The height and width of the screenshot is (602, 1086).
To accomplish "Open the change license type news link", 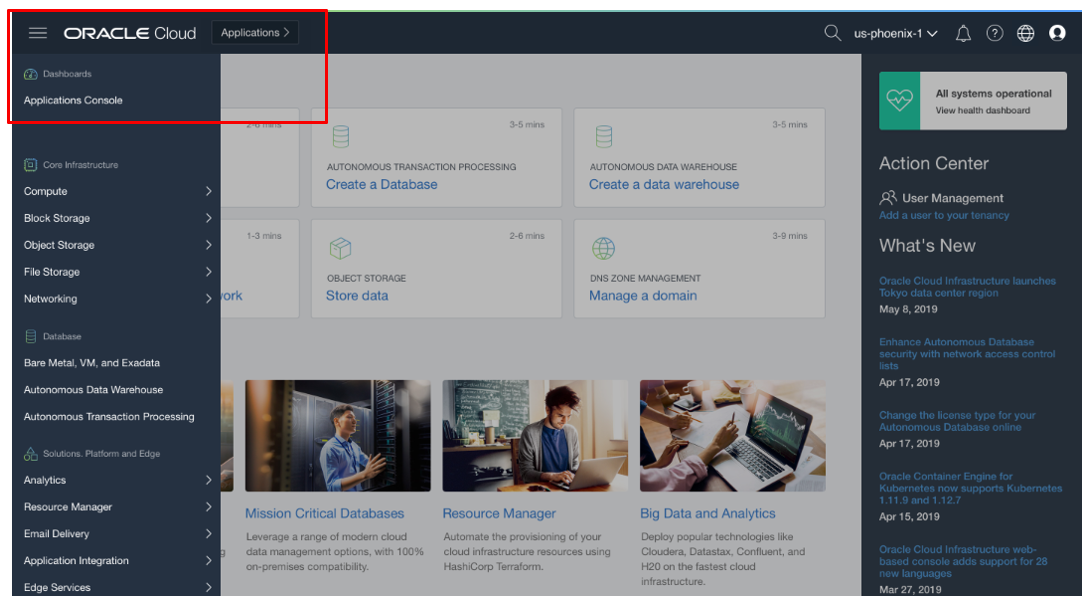I will pos(957,421).
